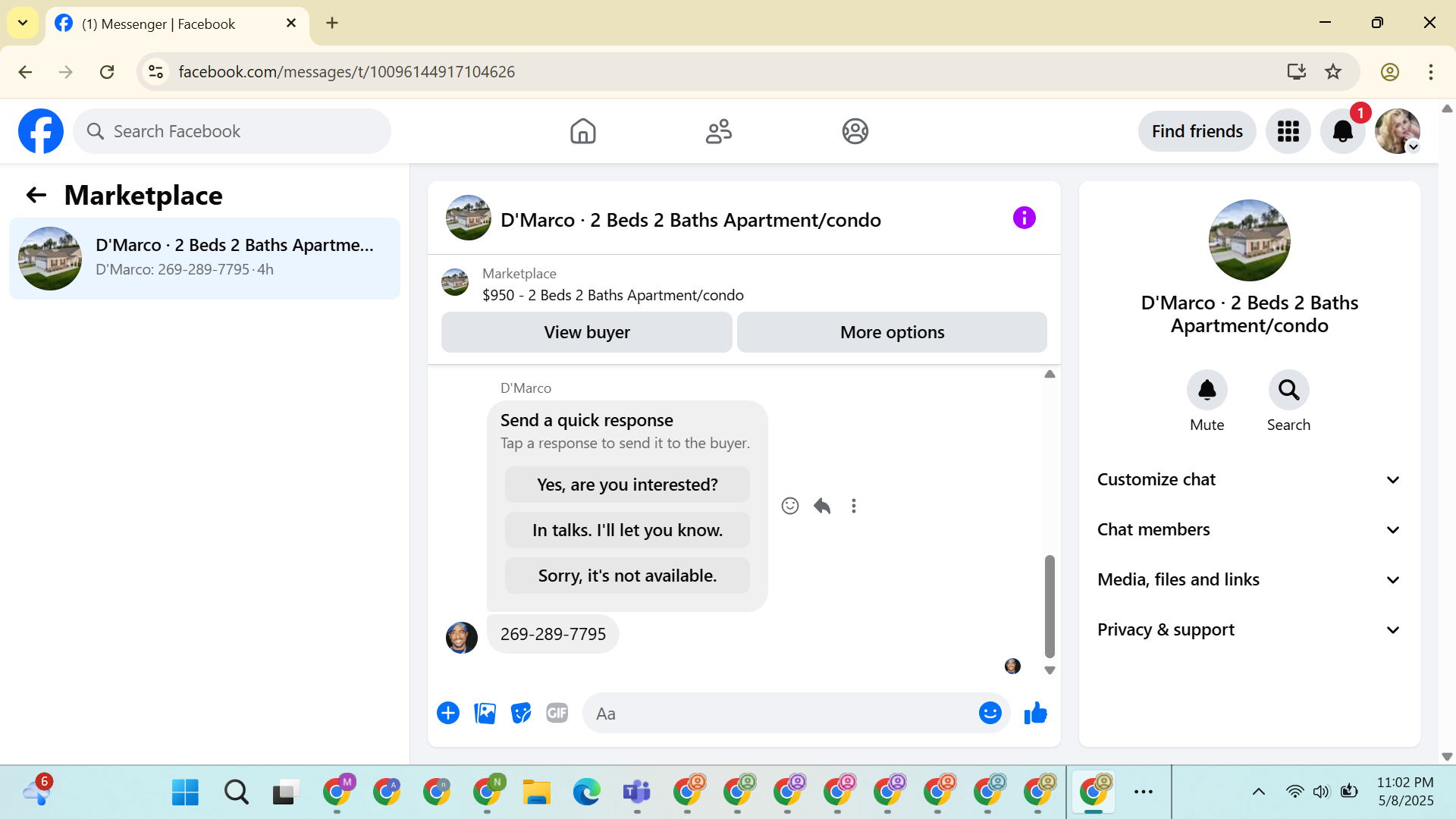Click the chat scrollbar up arrow
Image resolution: width=1456 pixels, height=819 pixels.
click(1050, 374)
